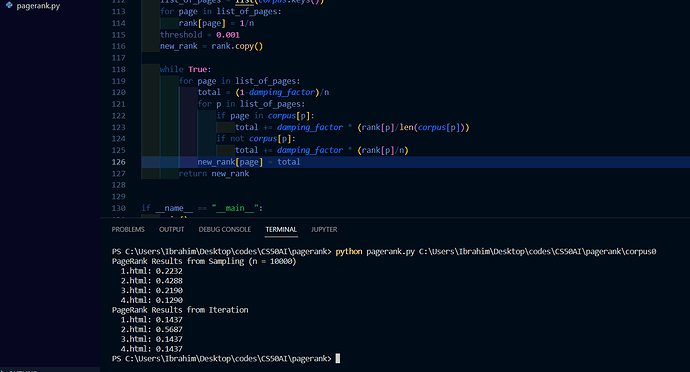
Task: Click 'new_rank[page] = total' on line 126
Action: [x=249, y=162]
